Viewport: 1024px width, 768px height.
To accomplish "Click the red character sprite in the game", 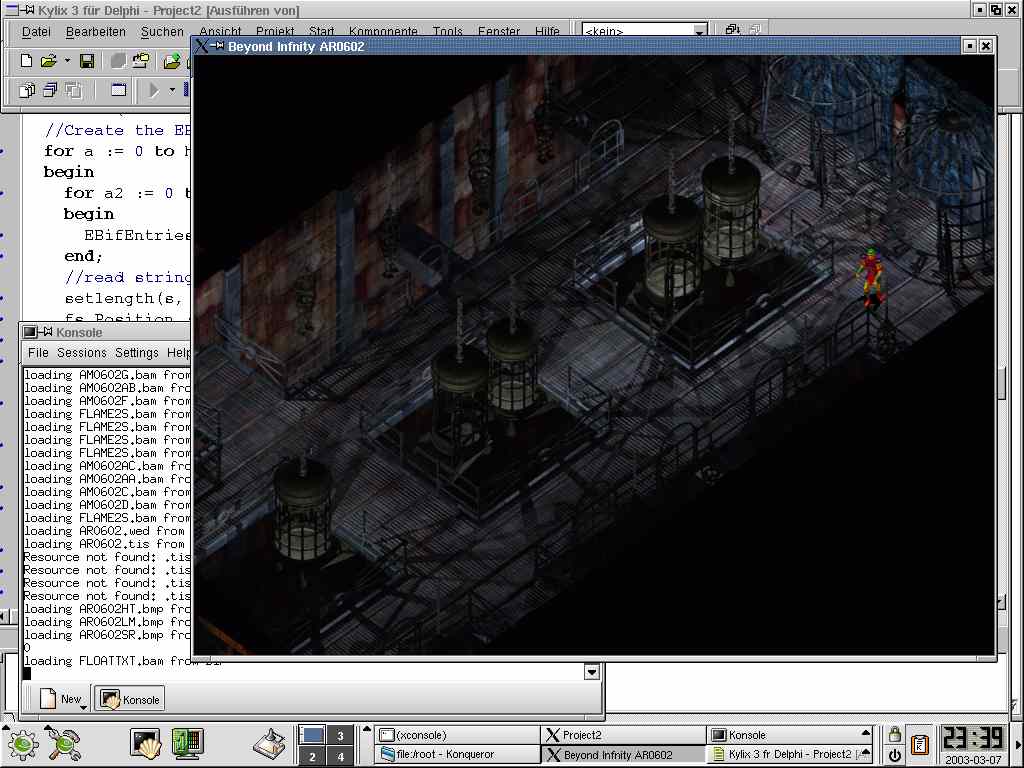I will pyautogui.click(x=871, y=276).
